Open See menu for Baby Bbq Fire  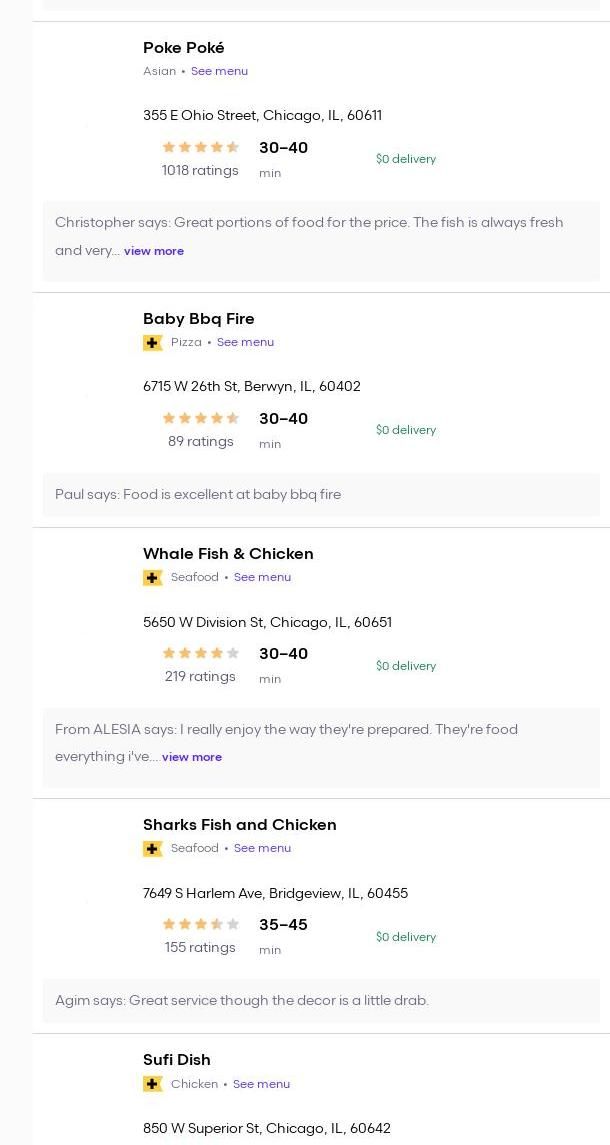(x=245, y=342)
